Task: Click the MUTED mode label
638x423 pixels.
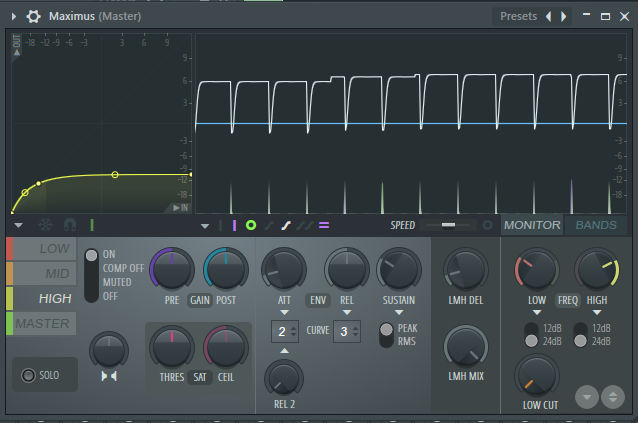Action: 117,282
